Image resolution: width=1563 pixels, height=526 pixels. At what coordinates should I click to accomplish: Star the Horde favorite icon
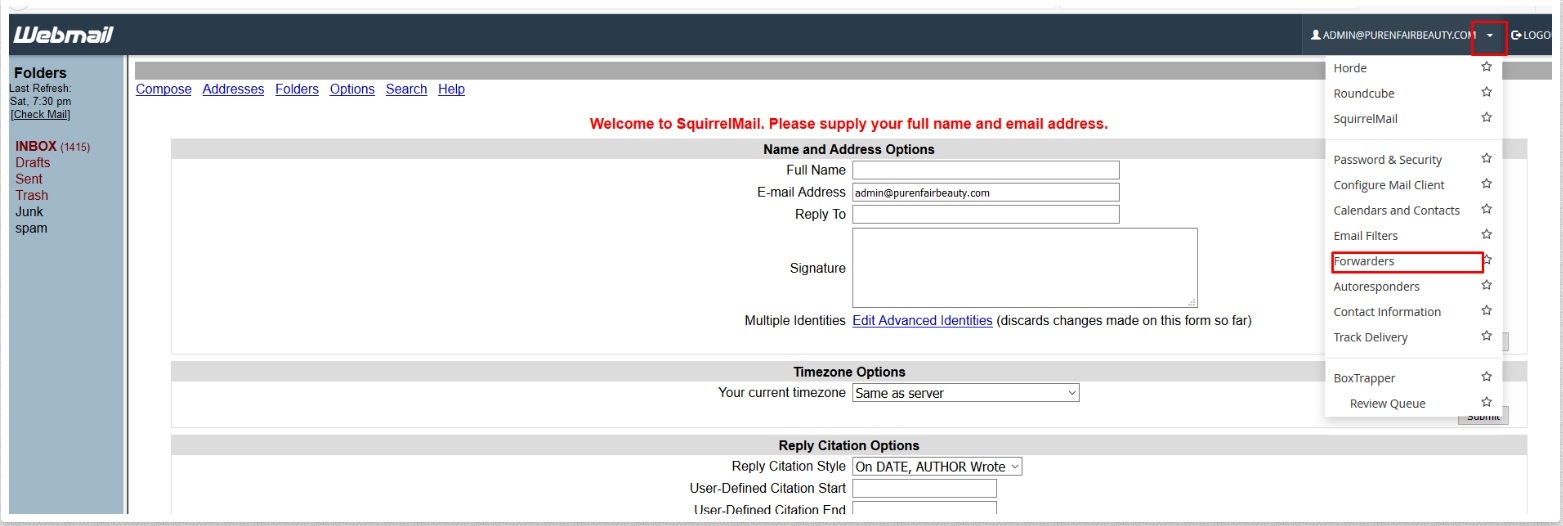1486,68
